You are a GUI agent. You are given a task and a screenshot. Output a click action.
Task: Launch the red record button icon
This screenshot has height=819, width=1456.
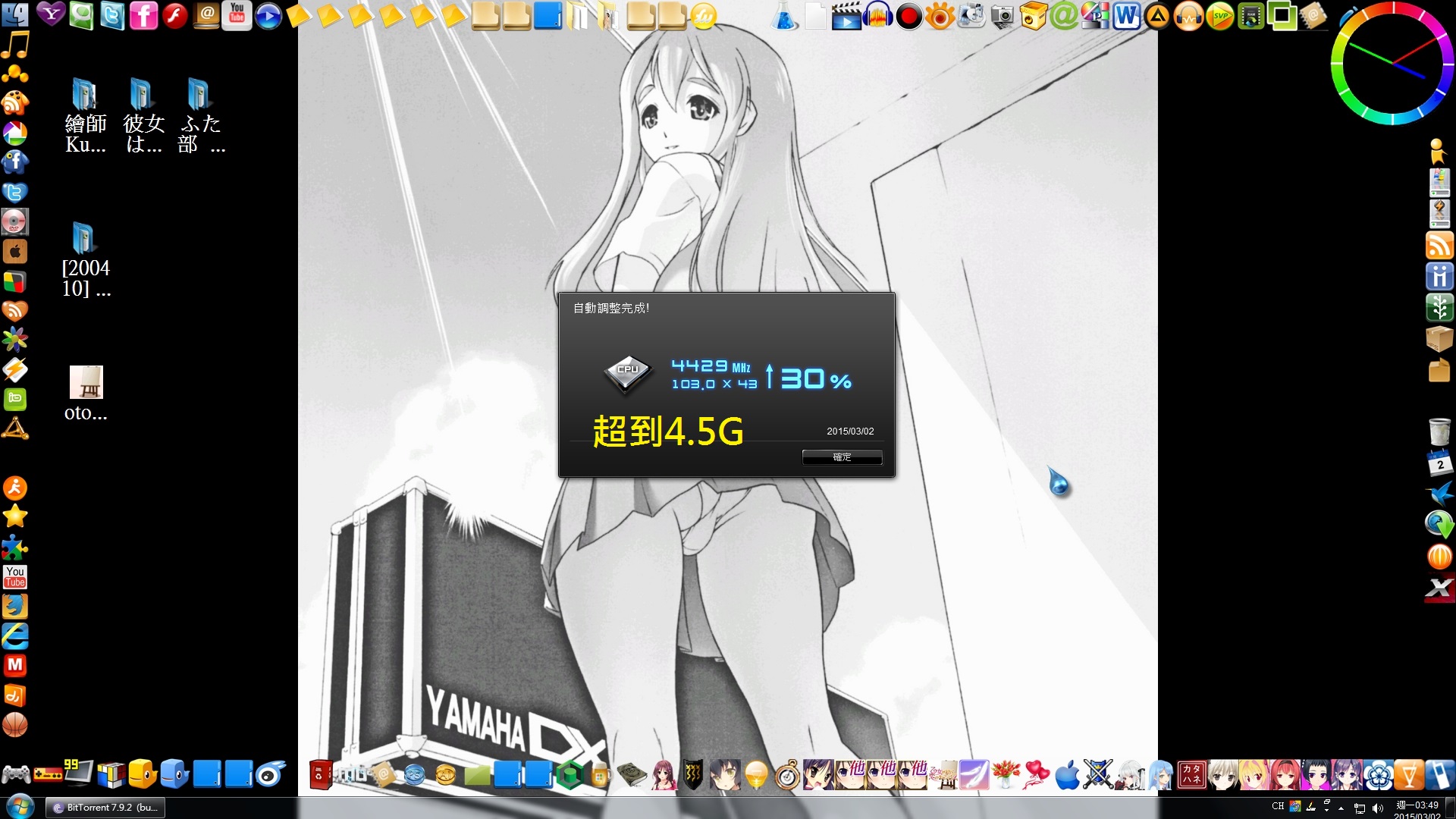coord(908,16)
